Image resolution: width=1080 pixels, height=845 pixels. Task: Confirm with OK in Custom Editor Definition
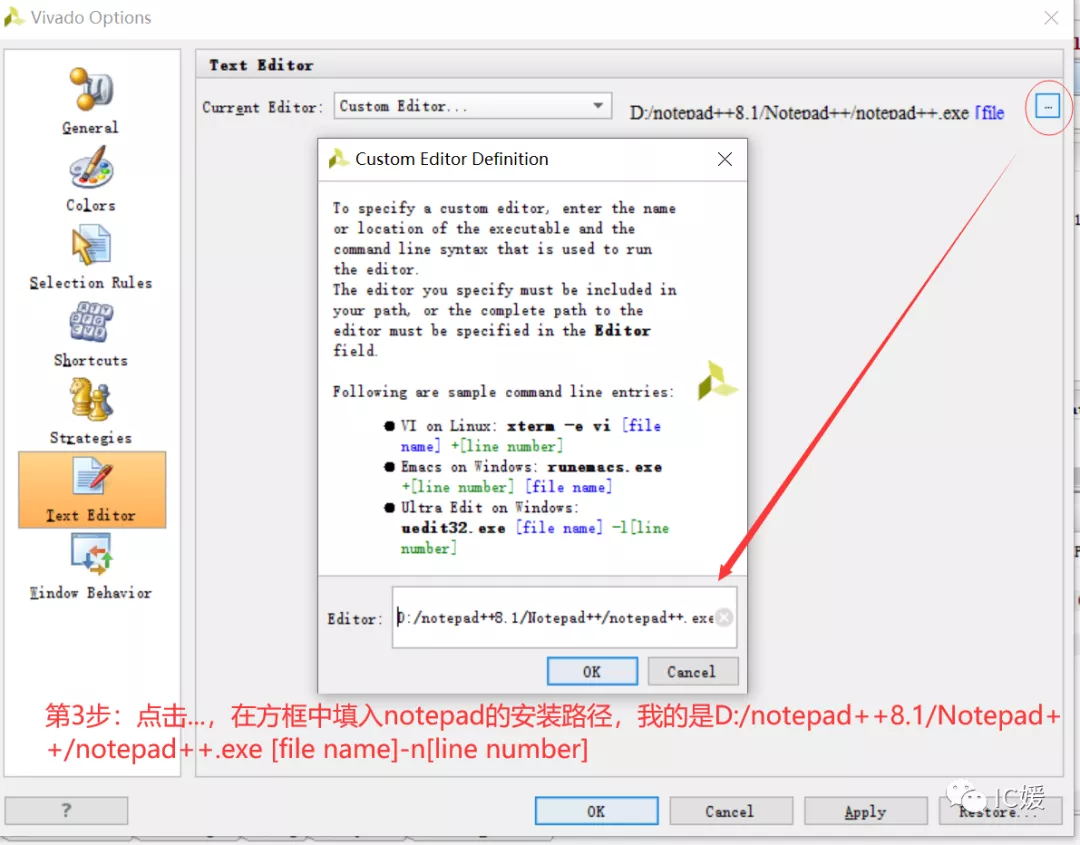[x=592, y=671]
